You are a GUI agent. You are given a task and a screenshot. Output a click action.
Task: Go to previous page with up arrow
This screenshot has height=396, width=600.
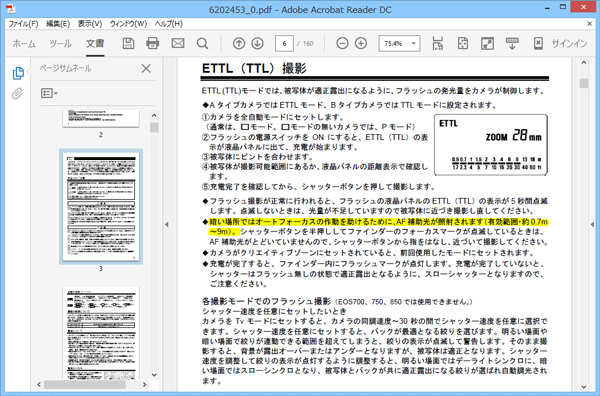[x=239, y=43]
